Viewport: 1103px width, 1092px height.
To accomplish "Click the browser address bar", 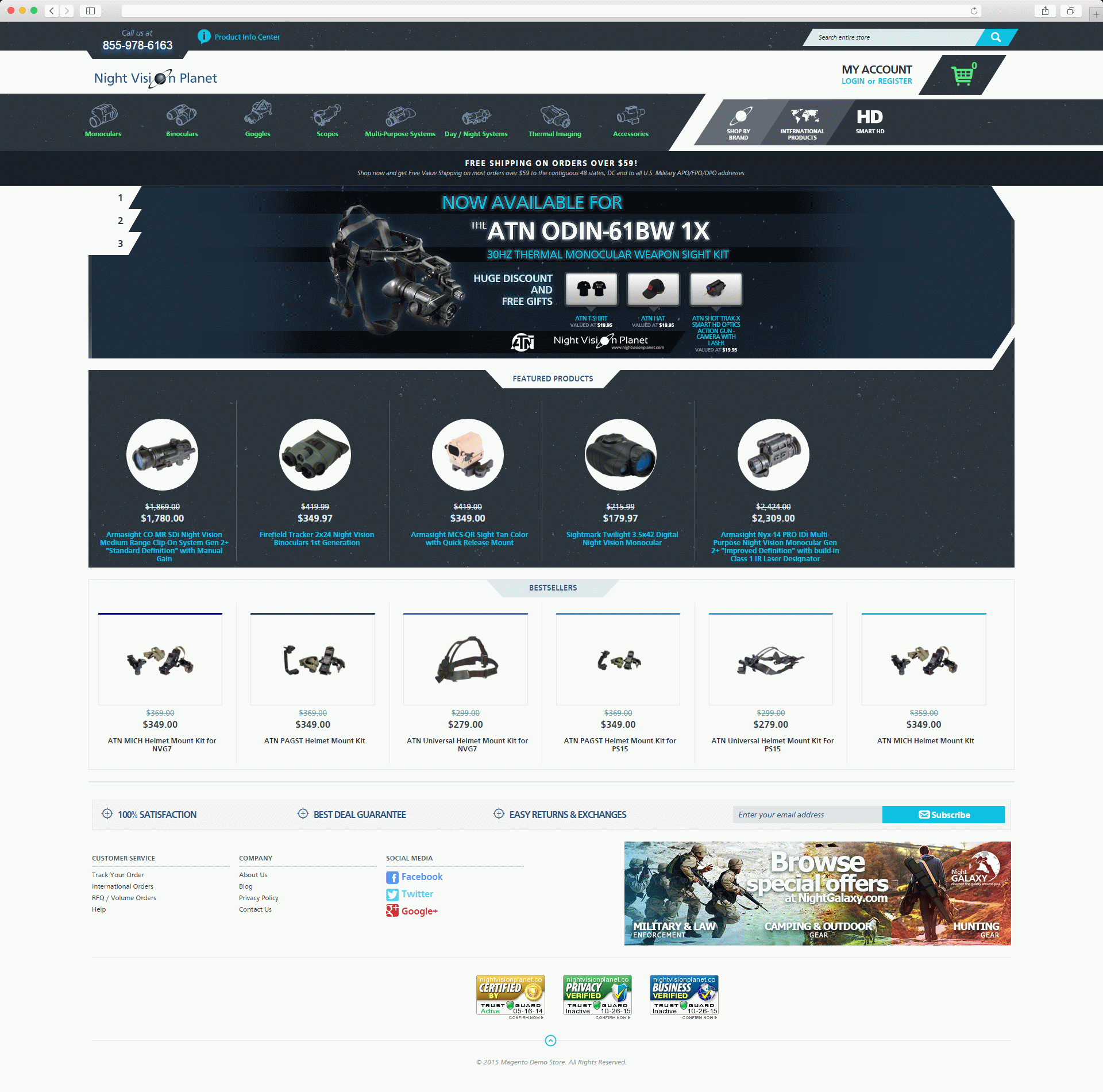I will click(551, 11).
